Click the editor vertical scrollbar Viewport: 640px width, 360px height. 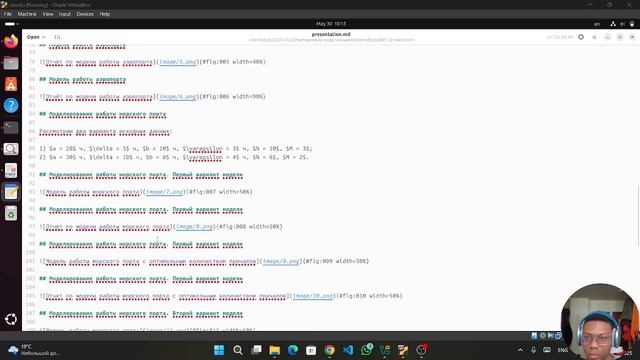(x=638, y=216)
